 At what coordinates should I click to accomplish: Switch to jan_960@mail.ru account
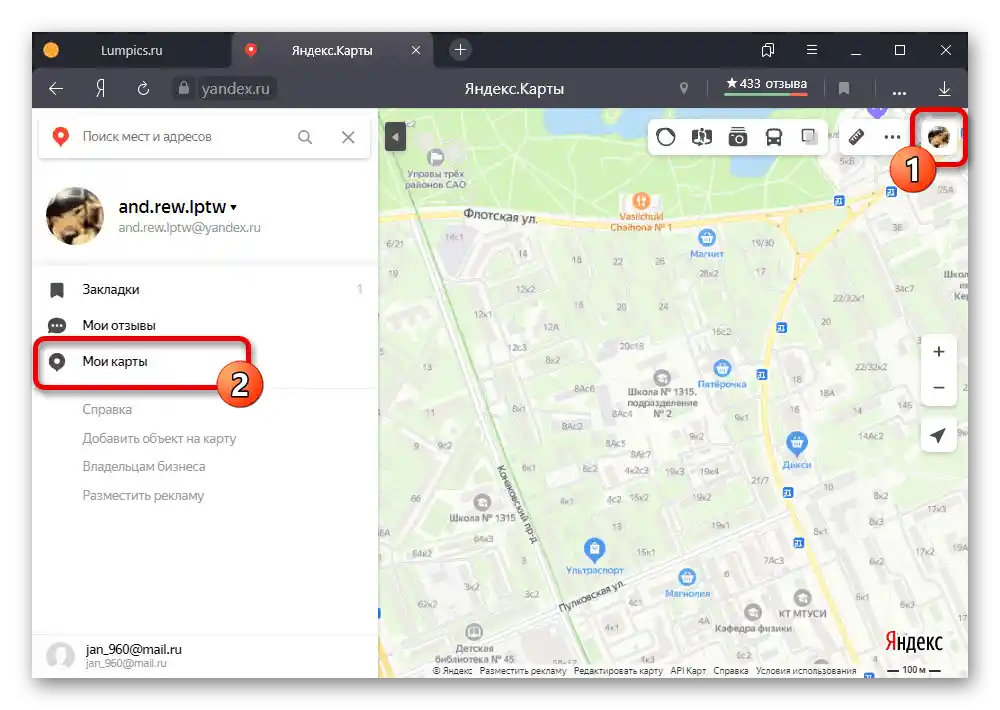204,655
